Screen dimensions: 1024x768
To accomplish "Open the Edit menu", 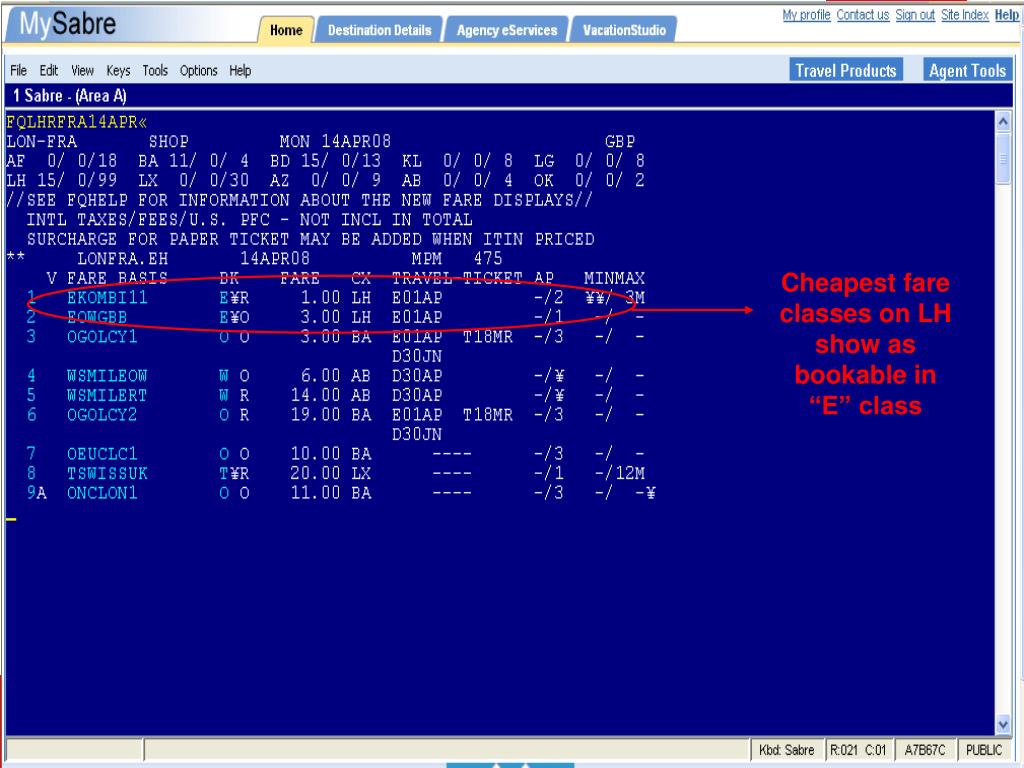I will 49,71.
